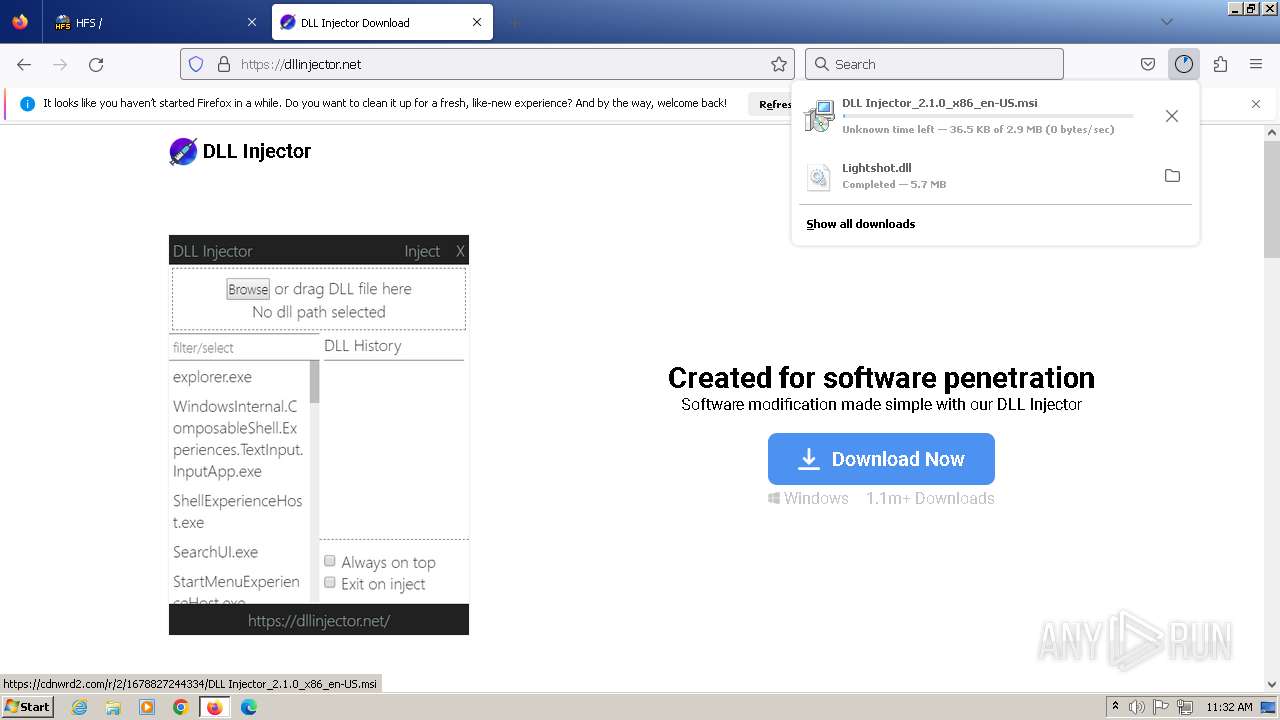The height and width of the screenshot is (720, 1280).
Task: Select ShellExperienceHost.exe process entry
Action: [x=238, y=511]
